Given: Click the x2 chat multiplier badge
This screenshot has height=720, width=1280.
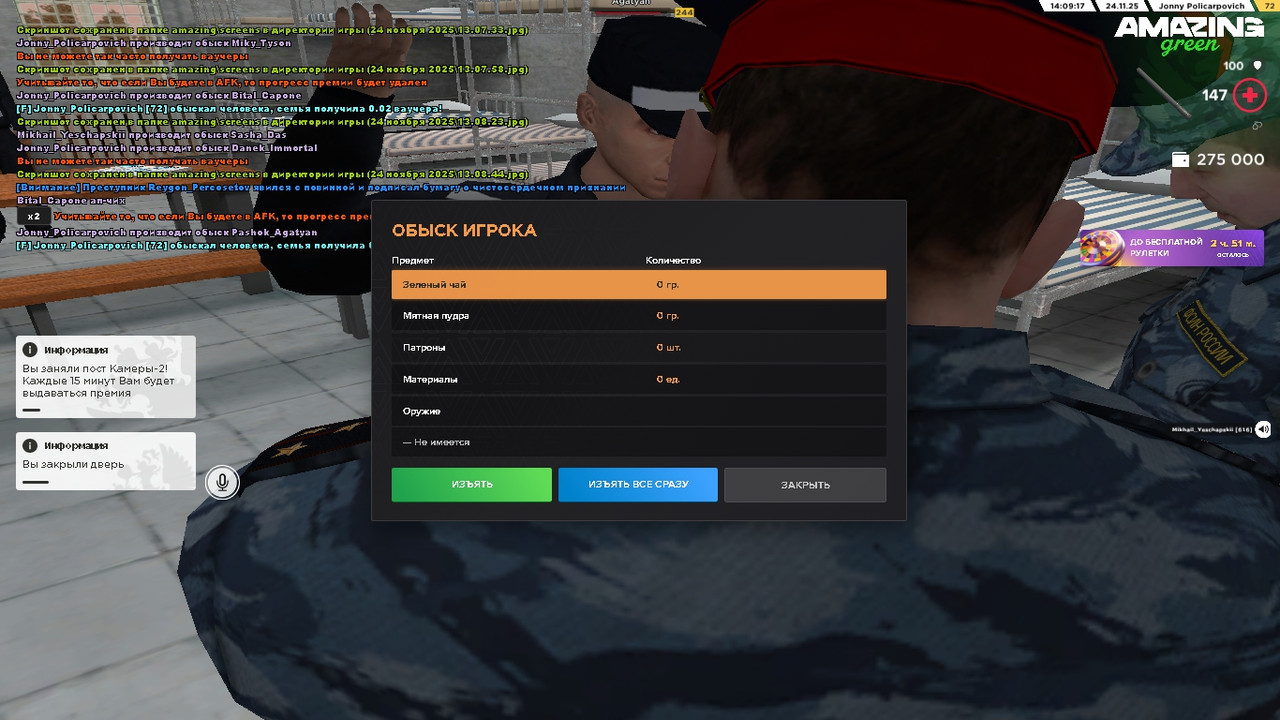Looking at the screenshot, I should (33, 216).
